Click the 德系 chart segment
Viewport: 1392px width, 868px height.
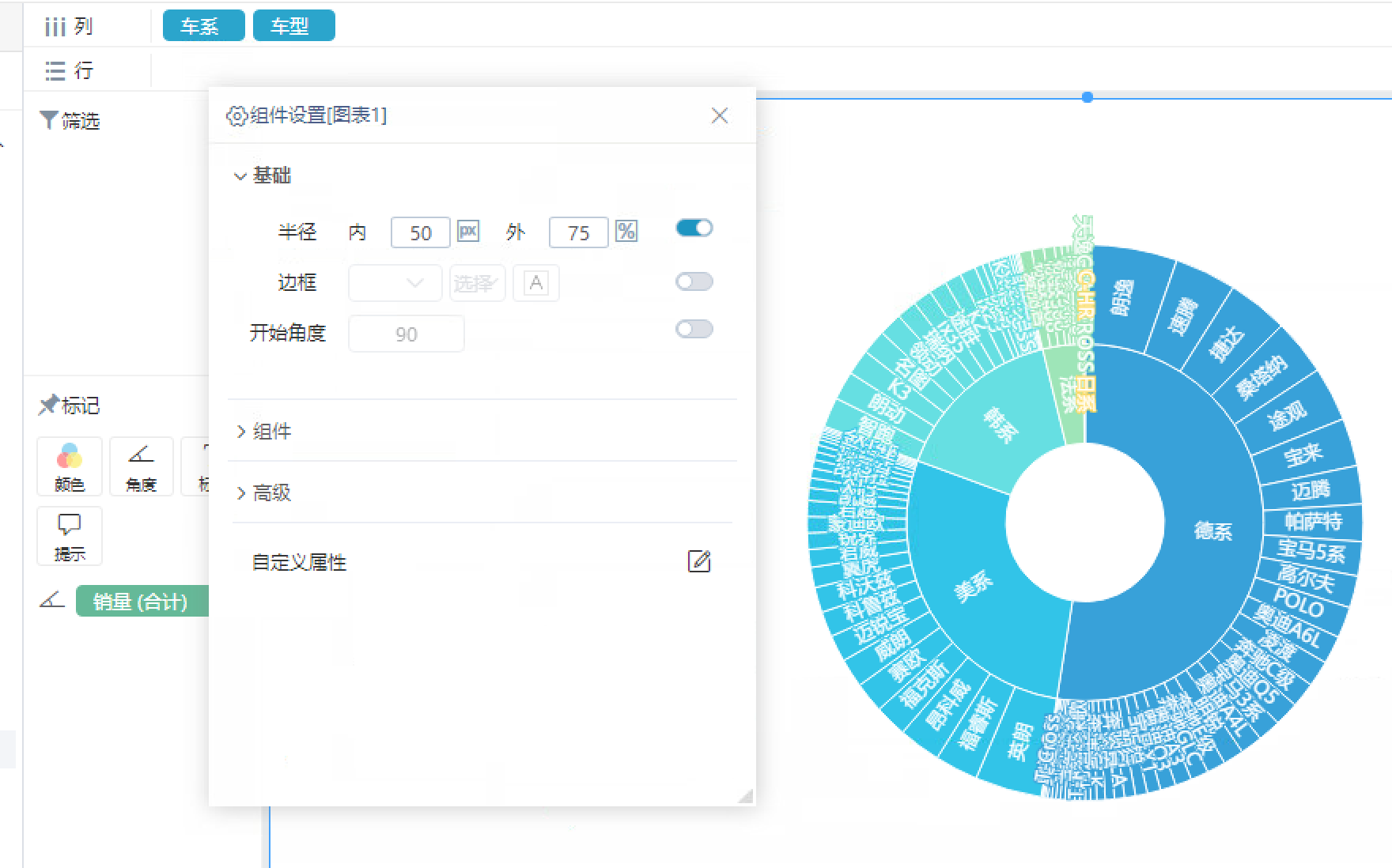1212,531
